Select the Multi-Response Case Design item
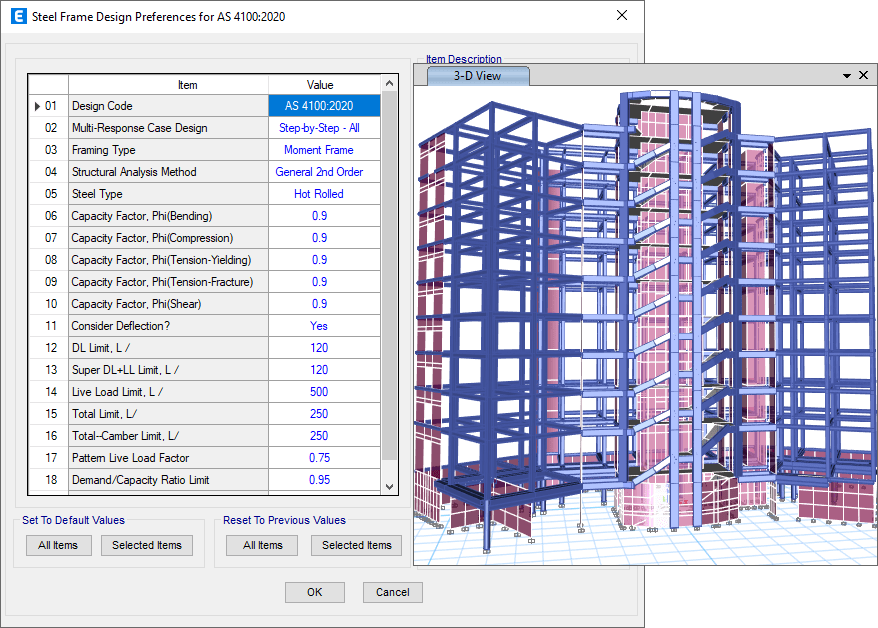 pos(169,128)
